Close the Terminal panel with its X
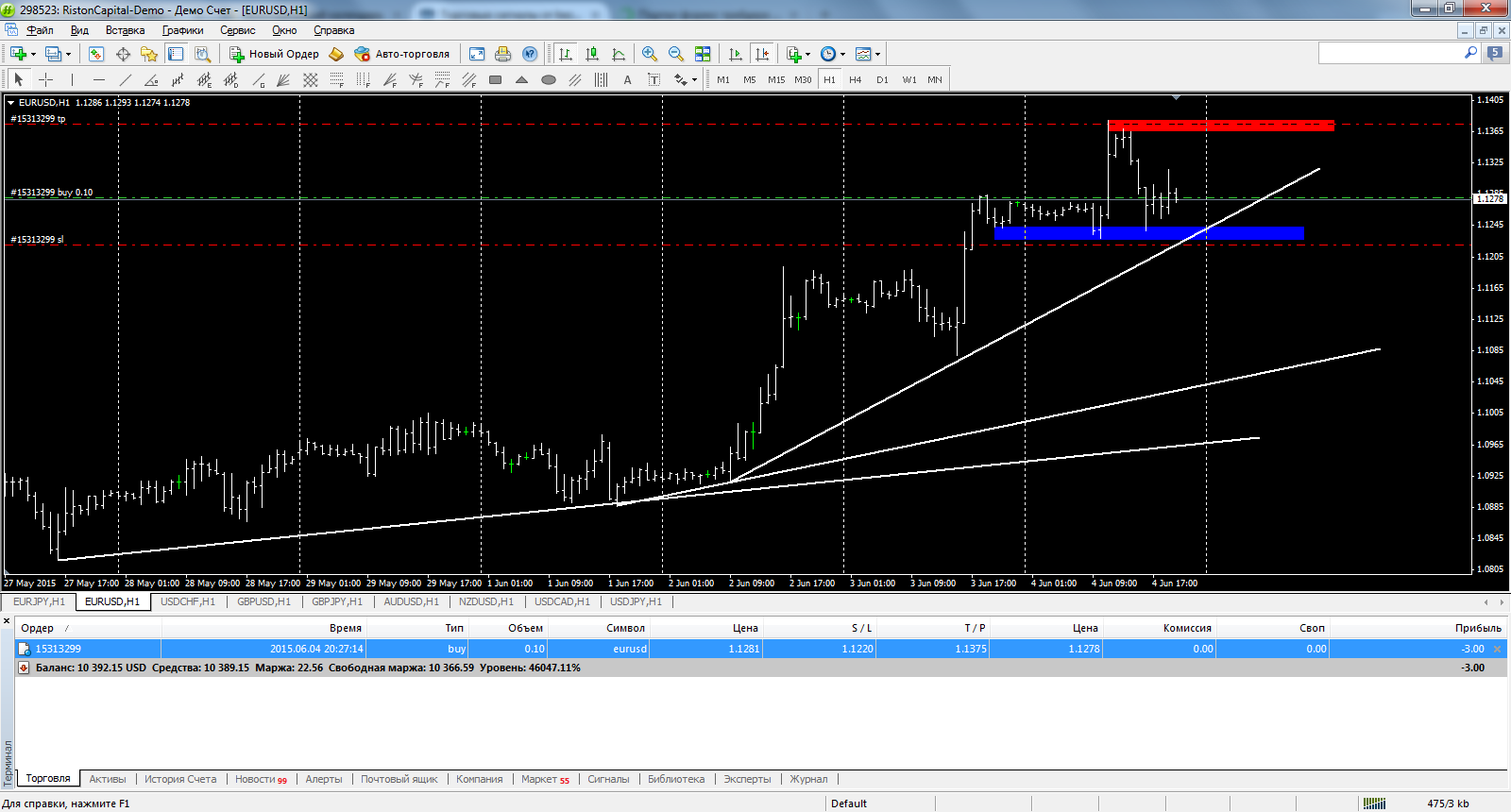The height and width of the screenshot is (812, 1511). [x=7, y=621]
